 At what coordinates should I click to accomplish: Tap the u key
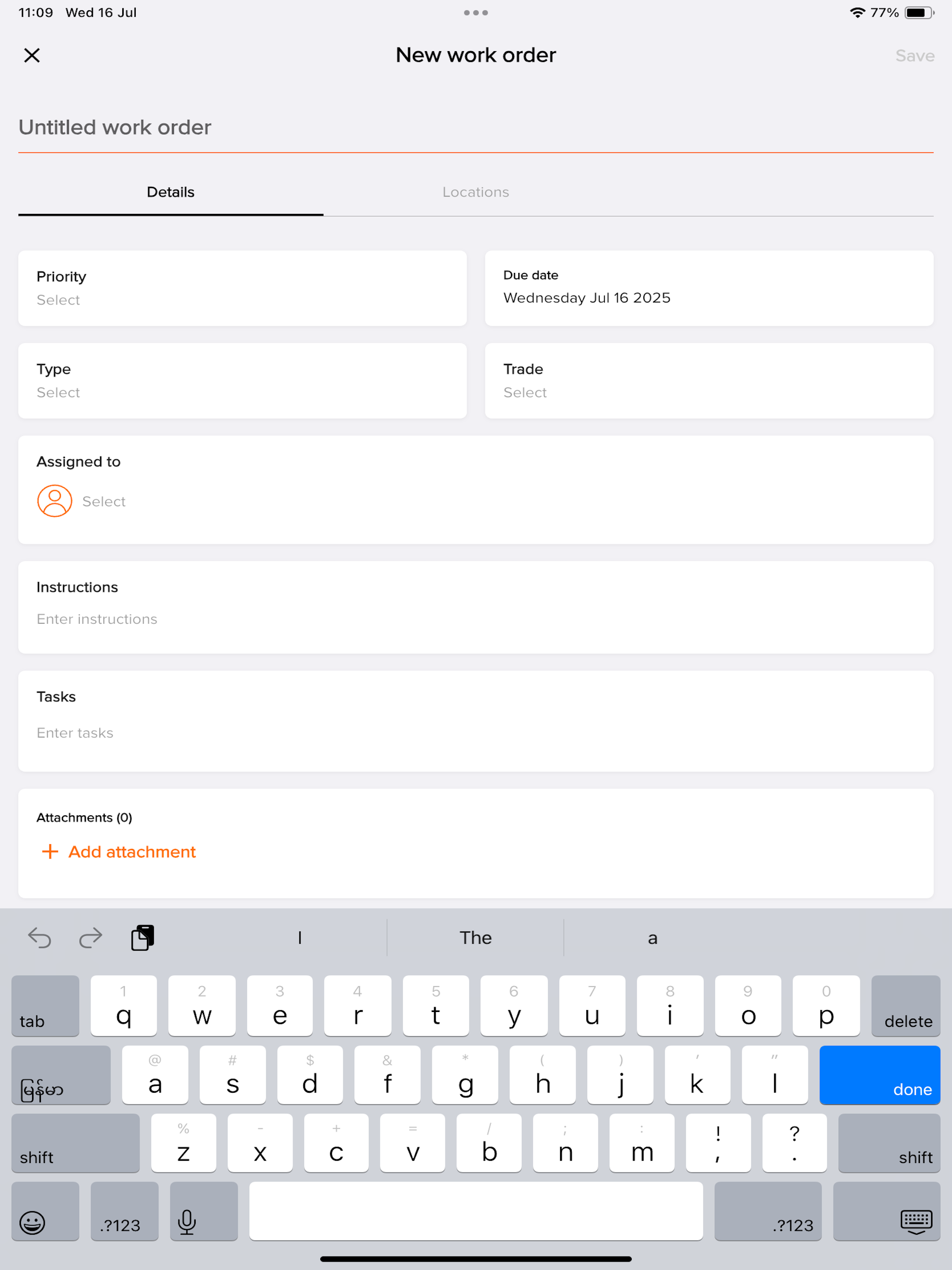(592, 1005)
